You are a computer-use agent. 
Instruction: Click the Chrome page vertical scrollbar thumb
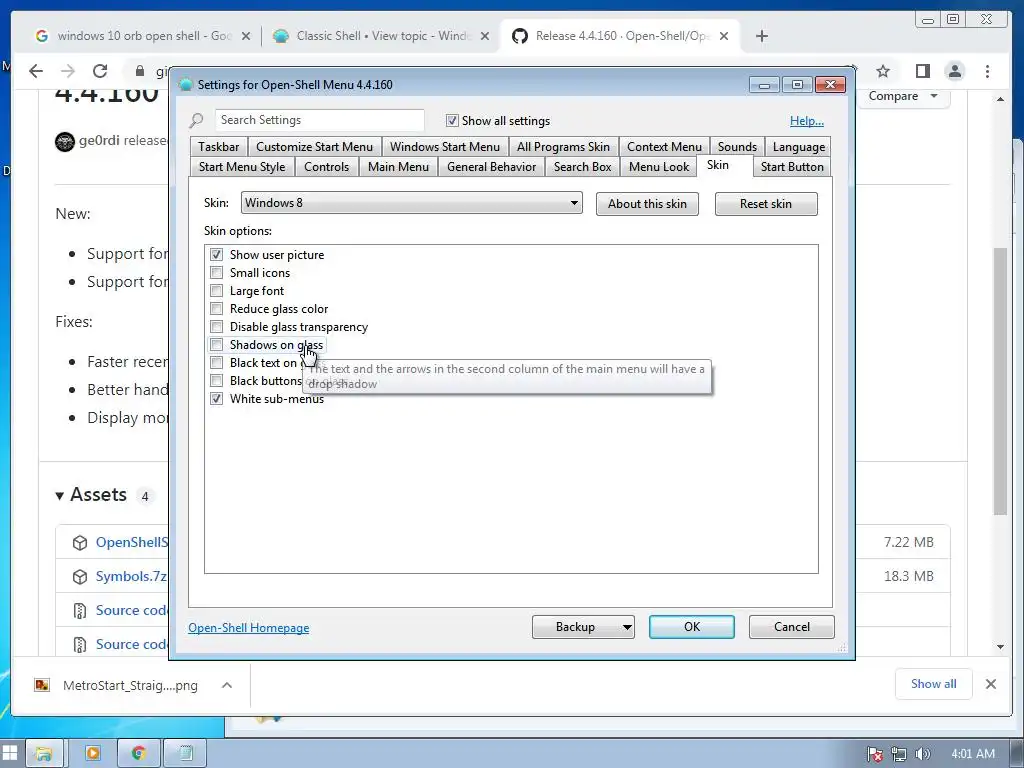tap(1000, 381)
